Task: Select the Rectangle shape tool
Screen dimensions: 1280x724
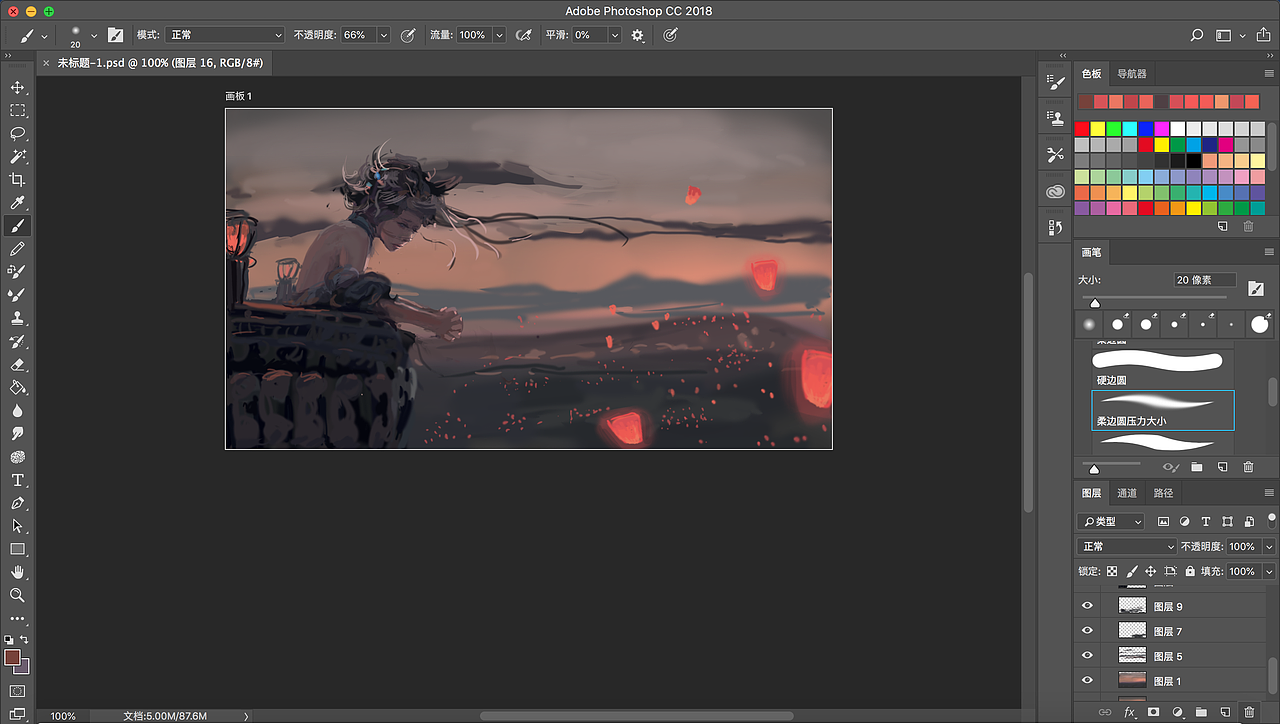Action: pyautogui.click(x=17, y=549)
